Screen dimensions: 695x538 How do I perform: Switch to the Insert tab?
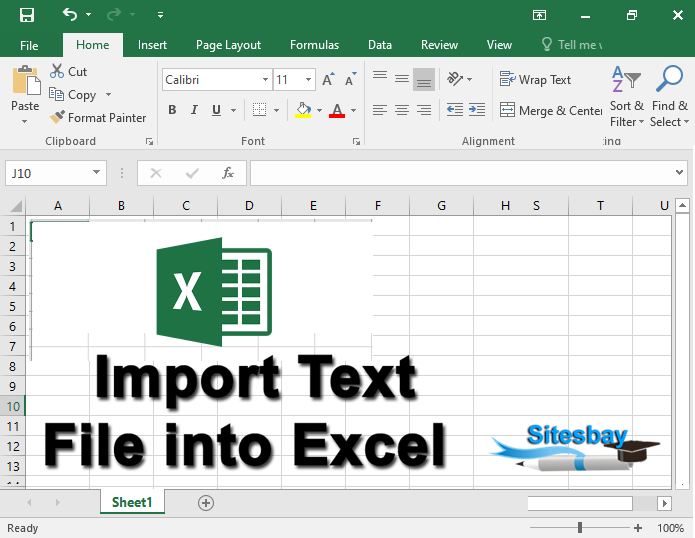[x=152, y=45]
